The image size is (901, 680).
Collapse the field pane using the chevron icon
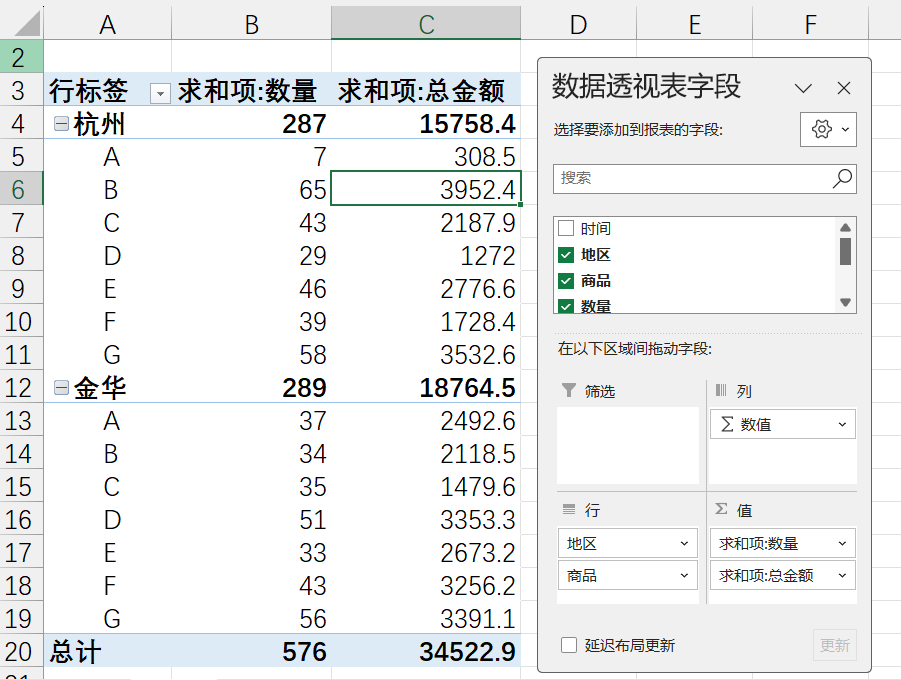(803, 88)
